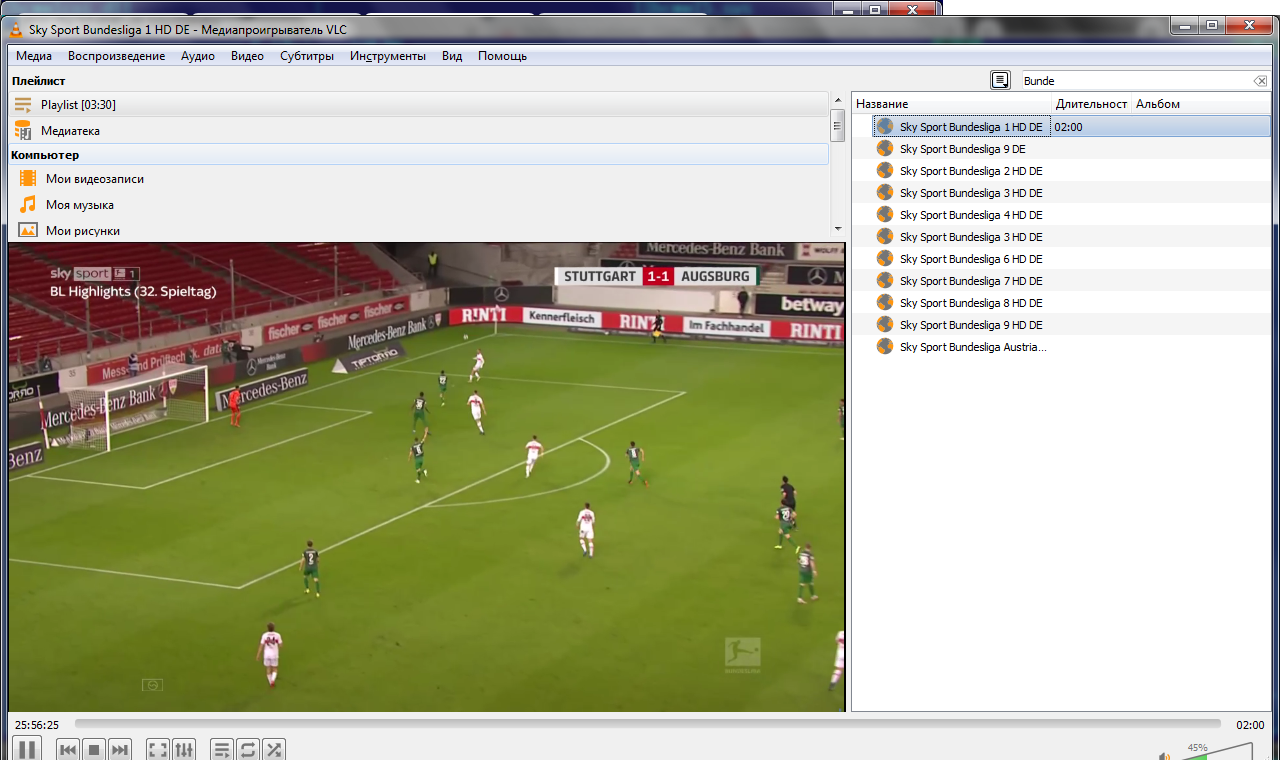Click the VLC cone icon in title bar
The image size is (1280, 760).
17,29
